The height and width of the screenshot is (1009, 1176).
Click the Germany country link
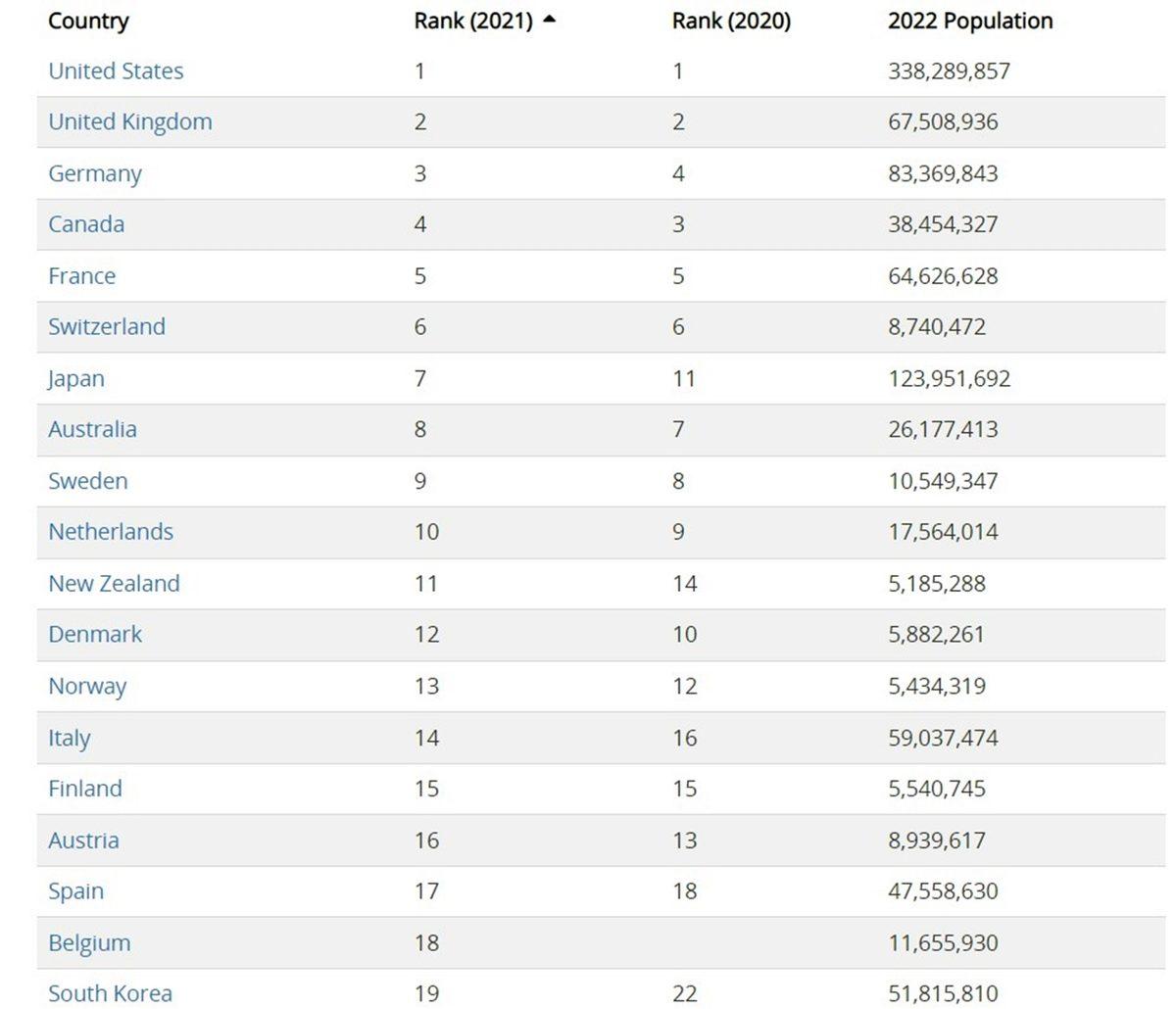95,173
